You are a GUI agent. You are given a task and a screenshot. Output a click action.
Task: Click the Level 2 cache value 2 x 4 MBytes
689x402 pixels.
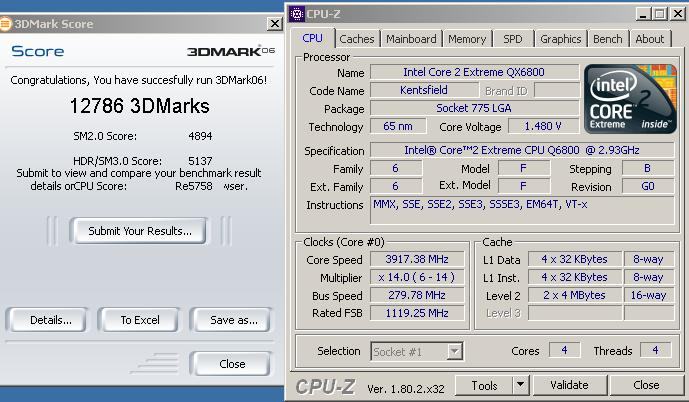pyautogui.click(x=575, y=295)
